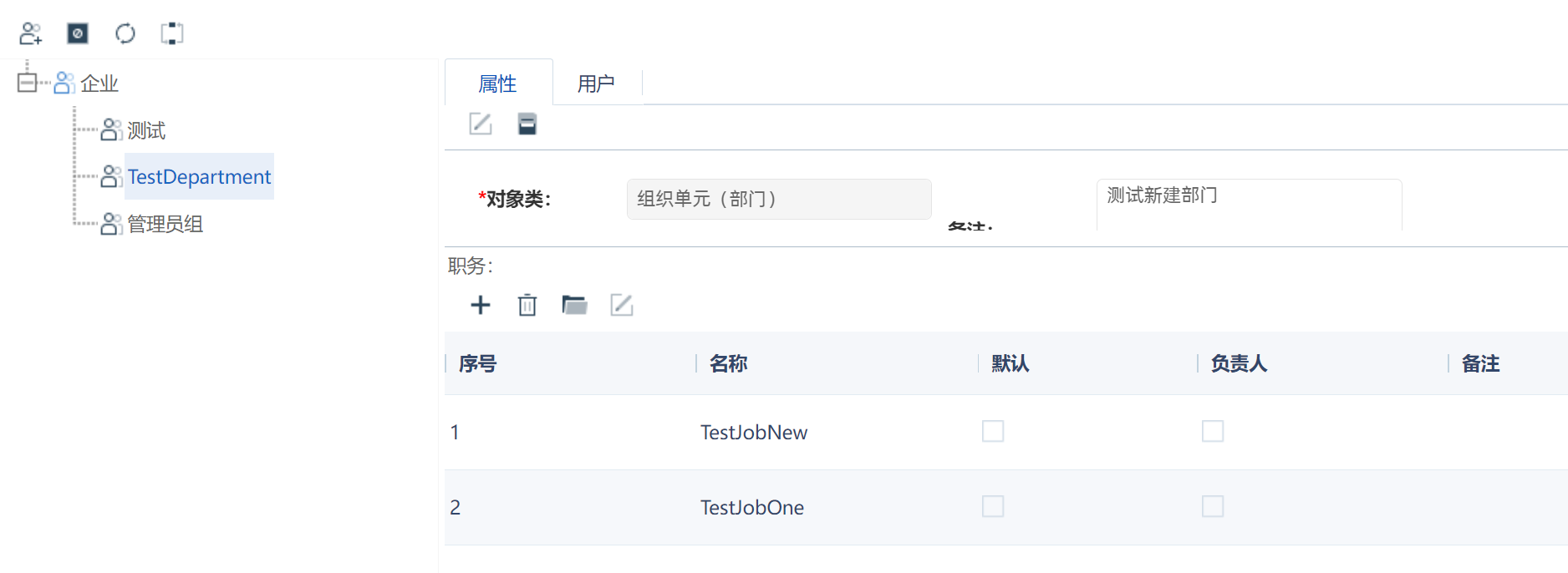Click the dark square disable icon
This screenshot has height=573, width=1568.
tap(78, 33)
